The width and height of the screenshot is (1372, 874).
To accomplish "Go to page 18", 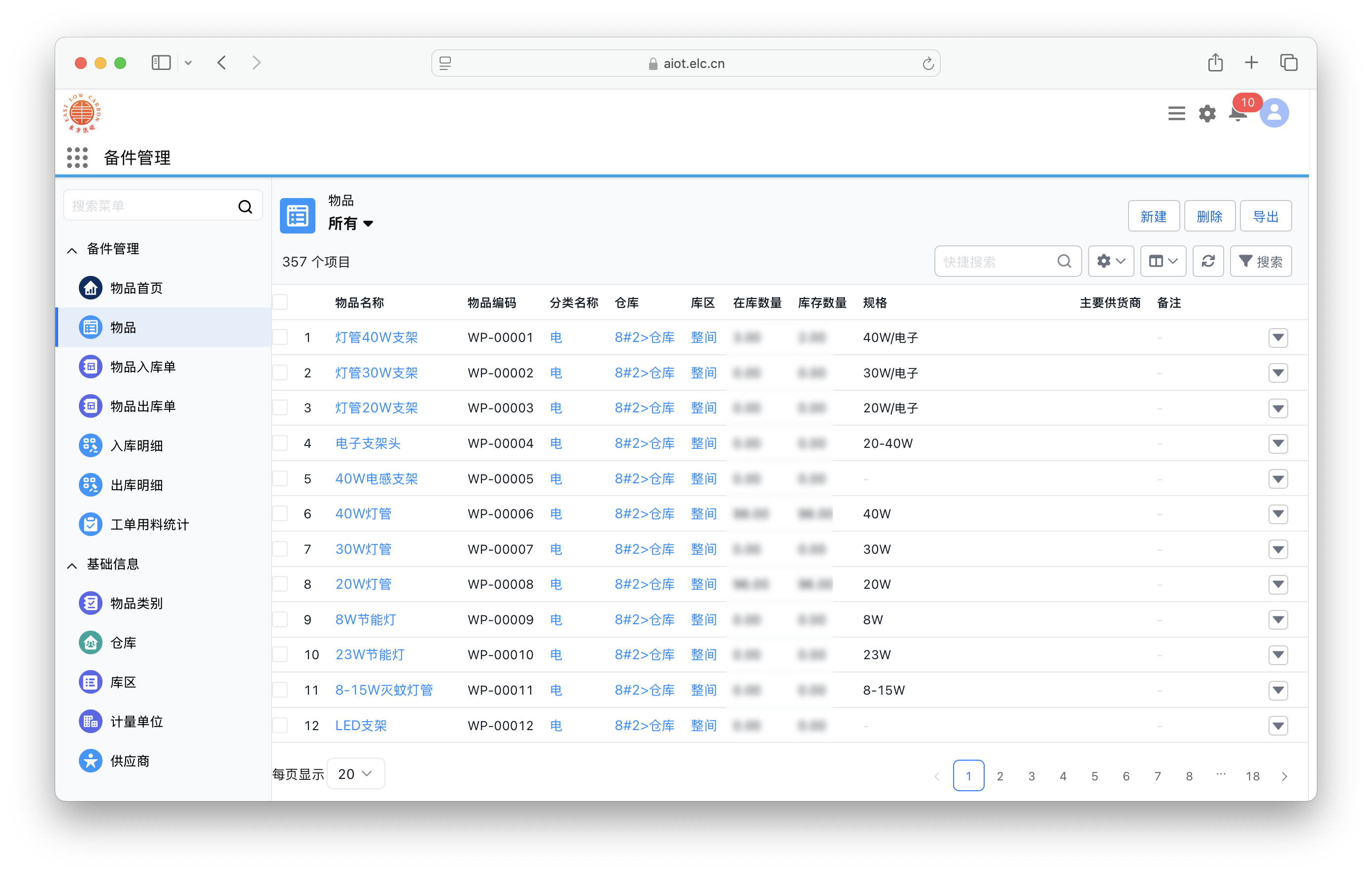I will point(1252,776).
